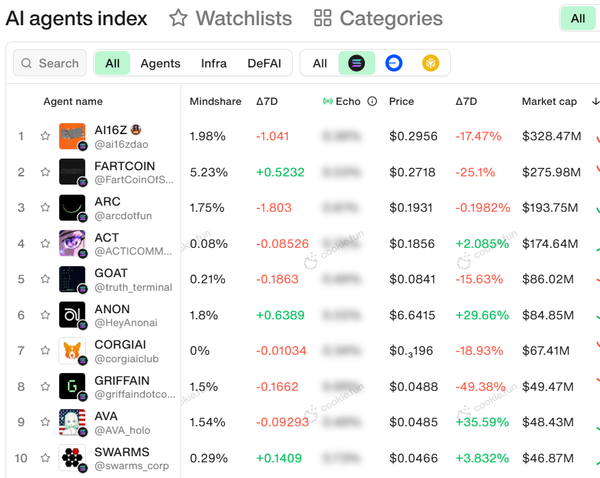Viewport: 600px width, 478px height.
Task: Open the @truth_terminal handle link
Action: pyautogui.click(x=133, y=287)
